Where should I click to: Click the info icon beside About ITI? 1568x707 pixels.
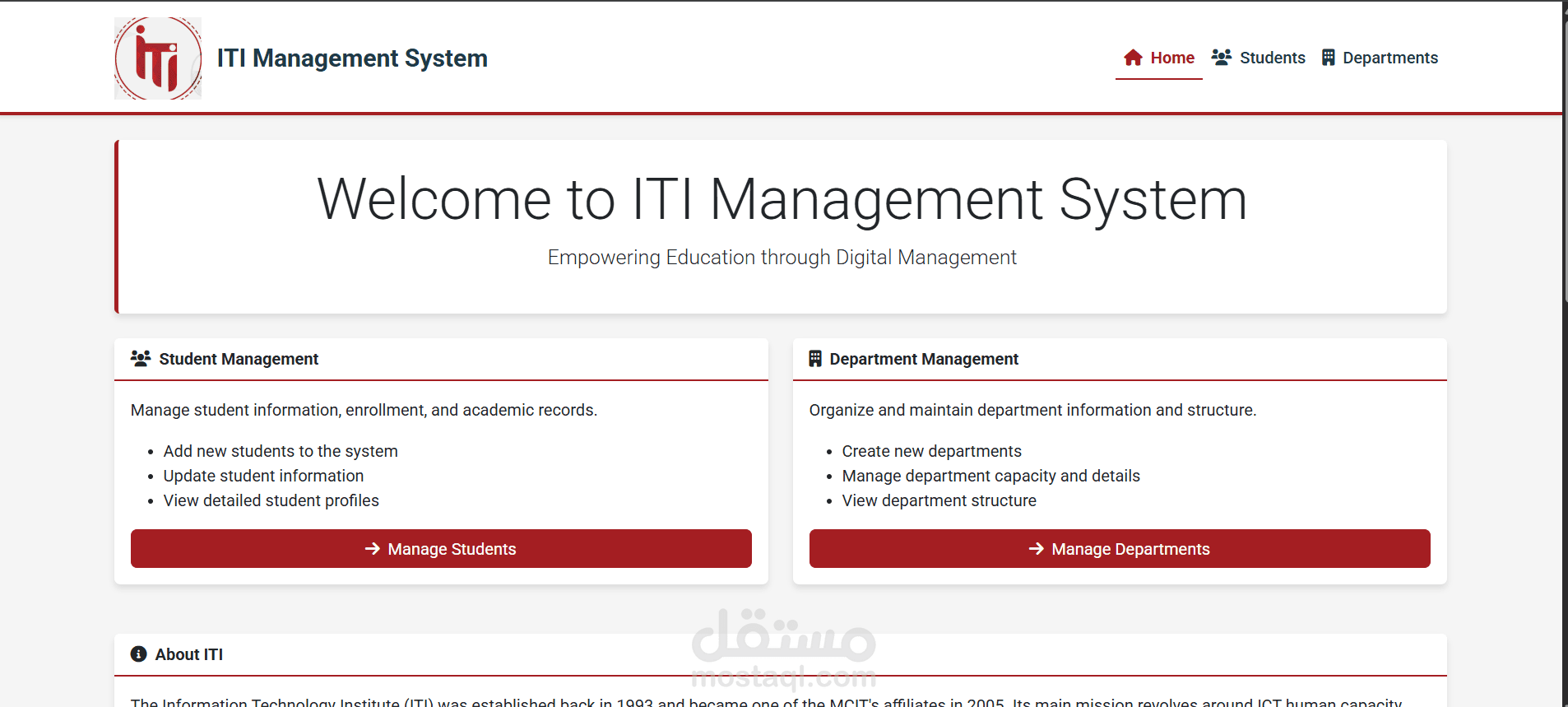tap(139, 654)
